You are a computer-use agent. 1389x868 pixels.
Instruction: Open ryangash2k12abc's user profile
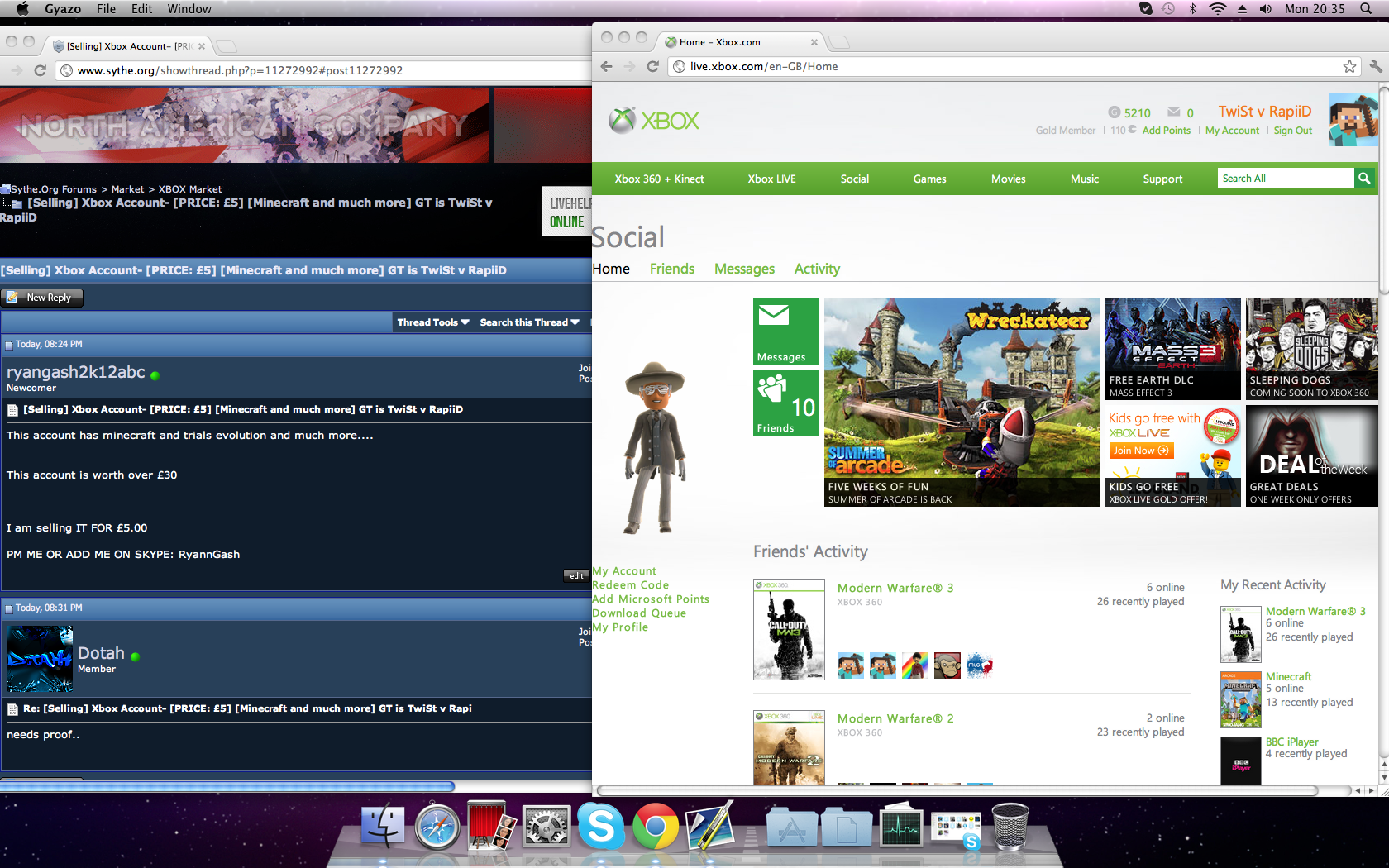click(x=76, y=372)
